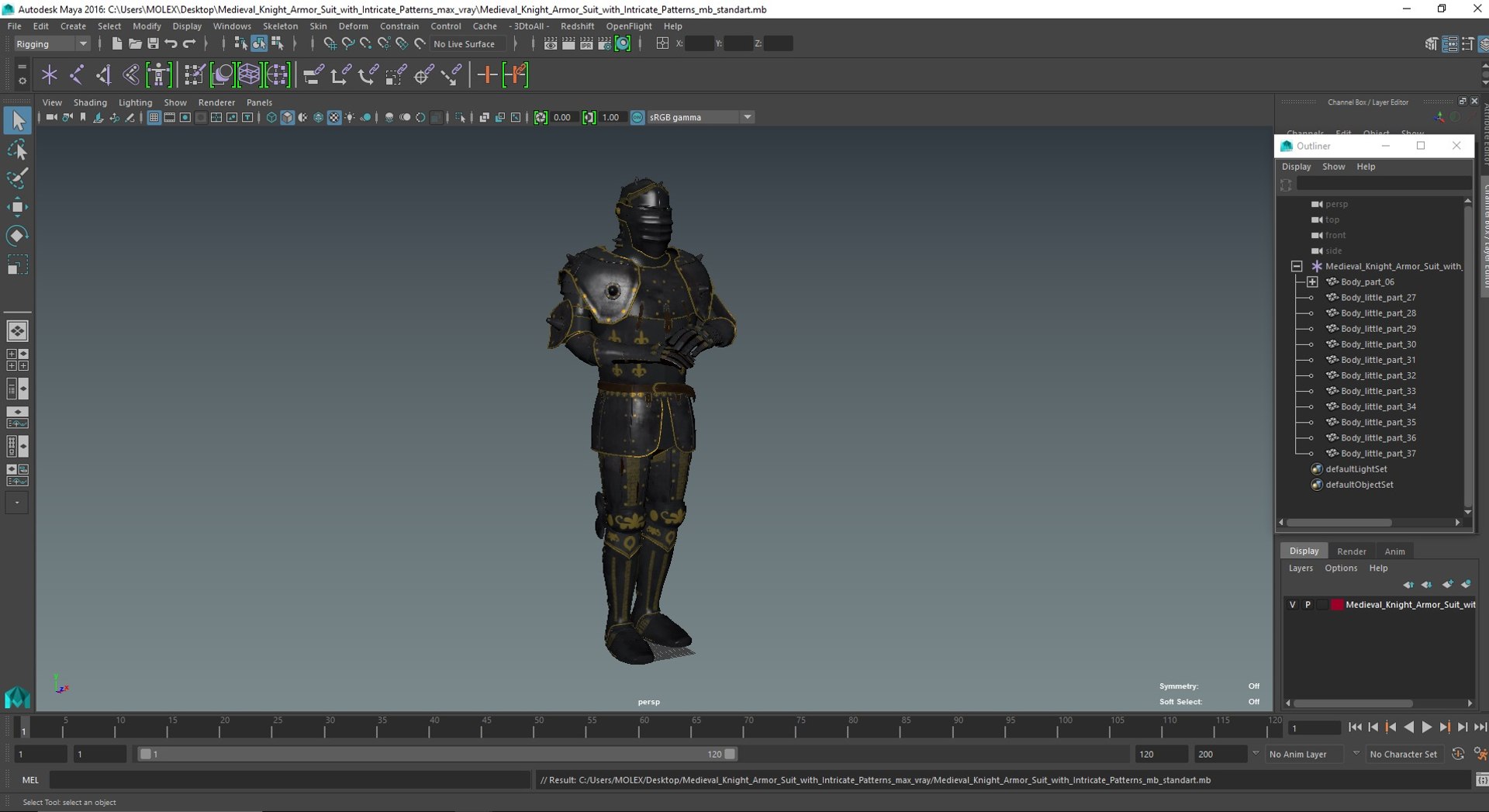The image size is (1489, 812).
Task: Activate the Move tool
Action: [x=17, y=207]
